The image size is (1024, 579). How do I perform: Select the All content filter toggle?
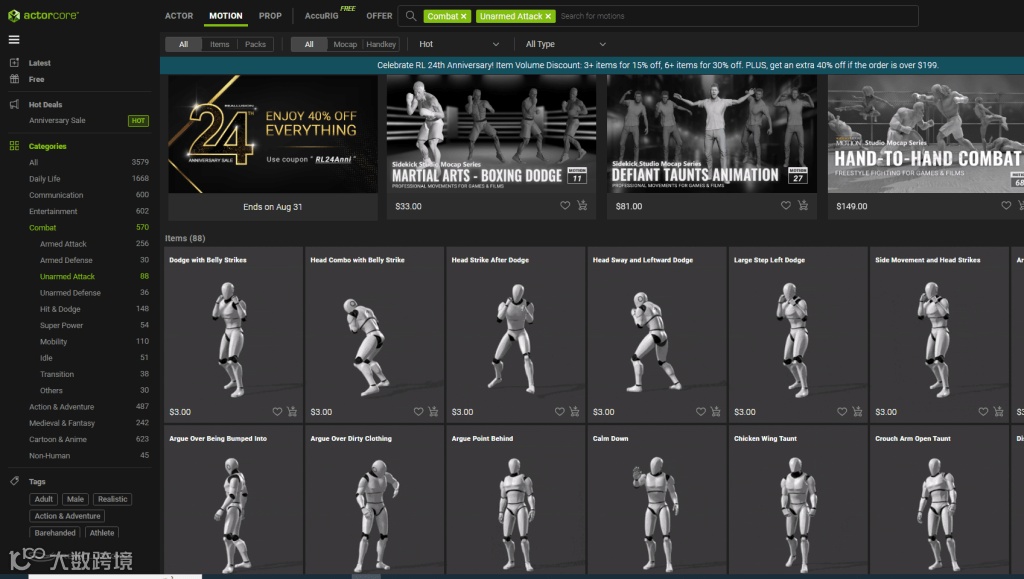184,44
